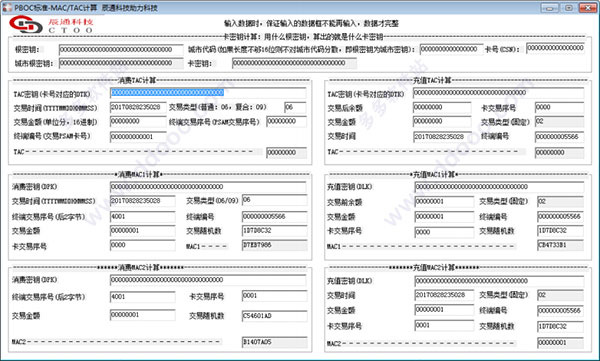600x361 pixels.
Task: Click 交易随机数 field in 充值MAC1计算
Action: coord(560,231)
